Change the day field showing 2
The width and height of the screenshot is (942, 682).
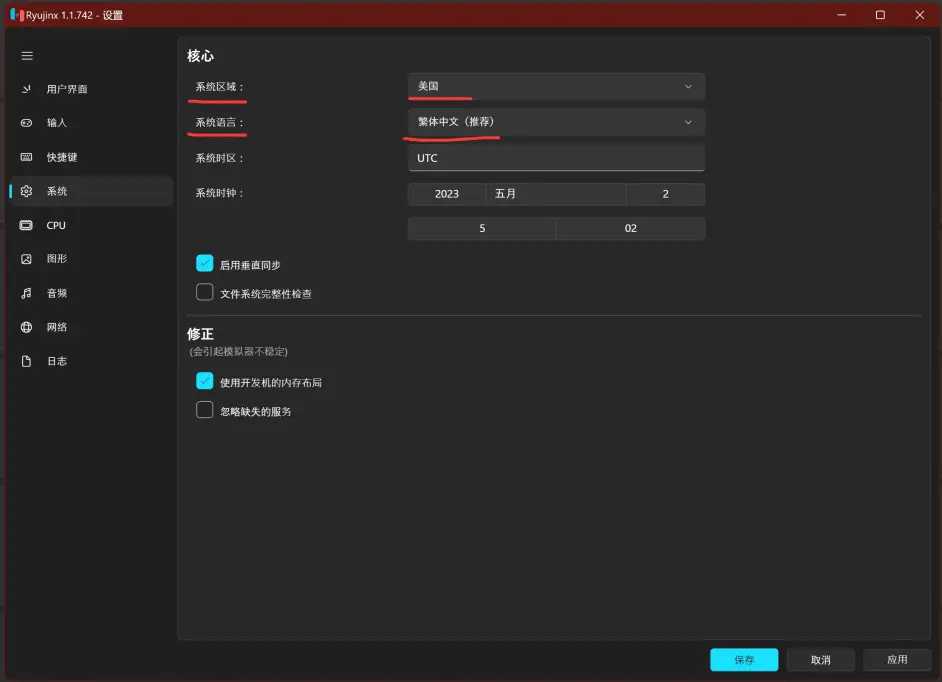[666, 194]
